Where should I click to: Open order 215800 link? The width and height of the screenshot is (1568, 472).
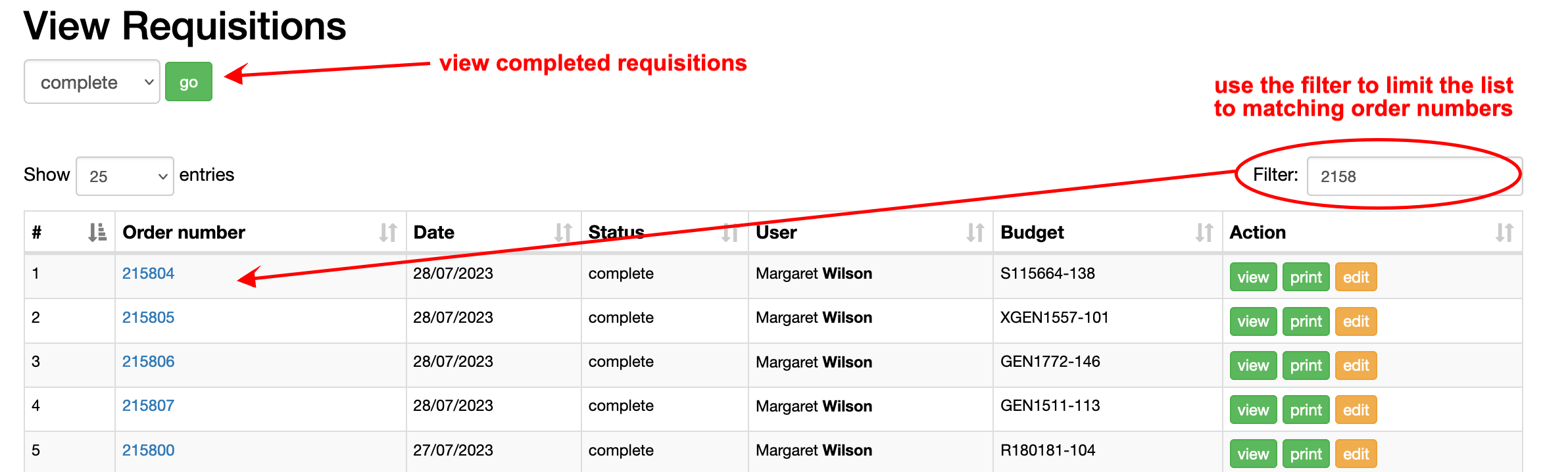click(x=148, y=450)
